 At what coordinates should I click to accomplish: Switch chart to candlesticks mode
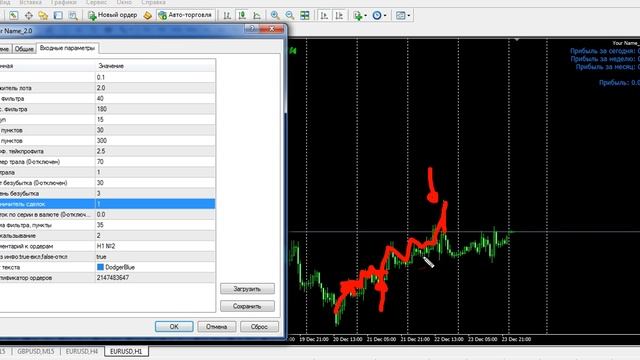pyautogui.click(x=242, y=16)
